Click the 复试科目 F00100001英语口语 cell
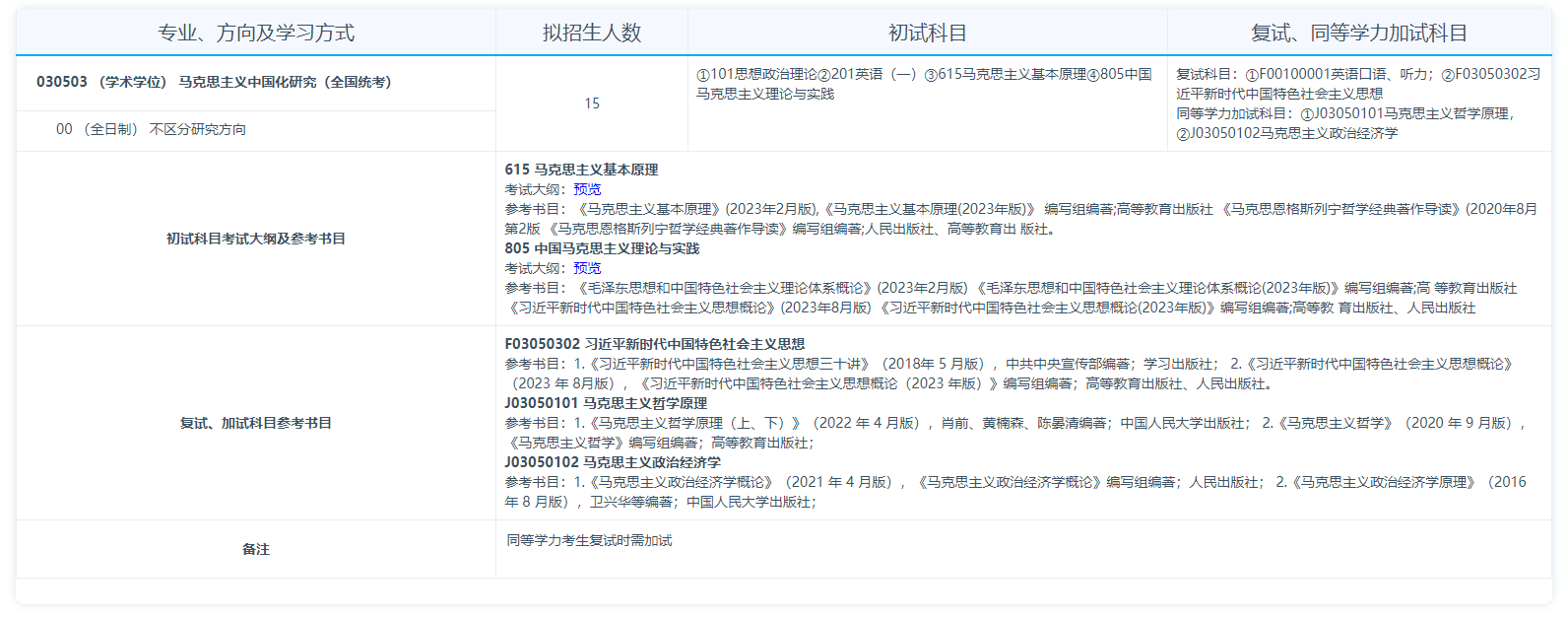The width and height of the screenshot is (1568, 619). (x=1359, y=103)
